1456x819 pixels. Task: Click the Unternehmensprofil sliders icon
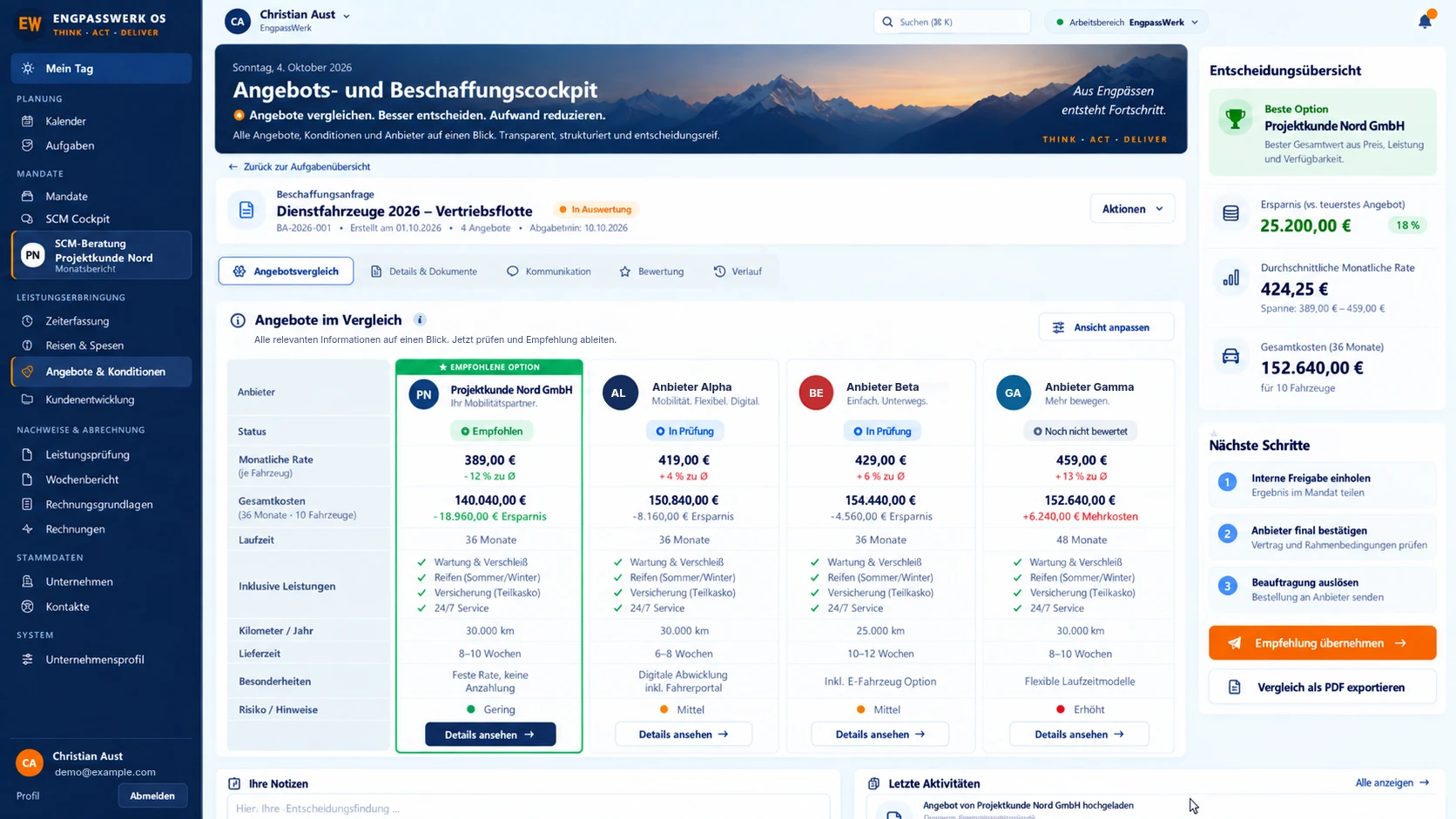coord(28,660)
